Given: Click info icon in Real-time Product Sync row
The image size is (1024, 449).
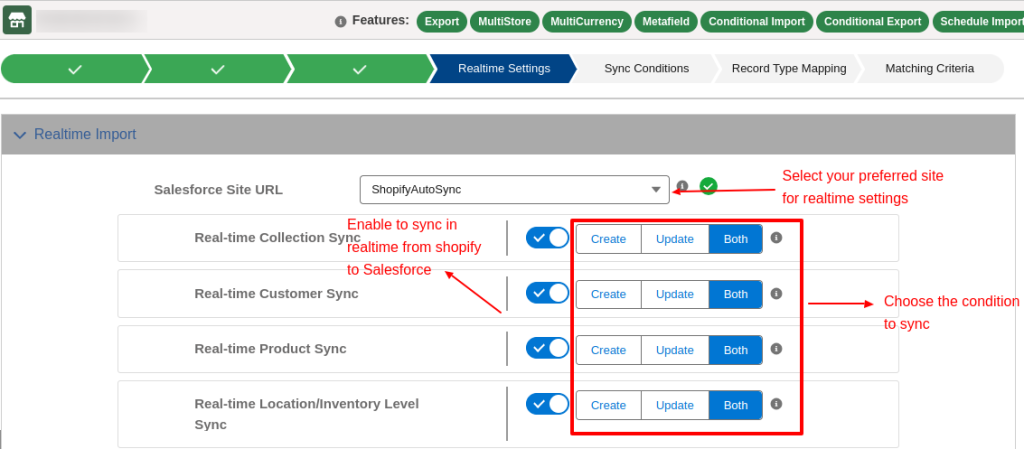Looking at the screenshot, I should (x=776, y=348).
